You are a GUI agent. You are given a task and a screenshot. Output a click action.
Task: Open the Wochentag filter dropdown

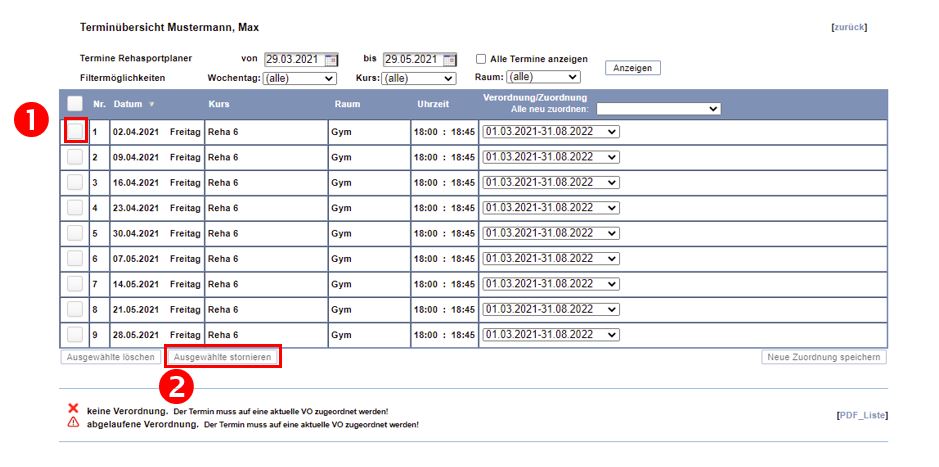(300, 78)
